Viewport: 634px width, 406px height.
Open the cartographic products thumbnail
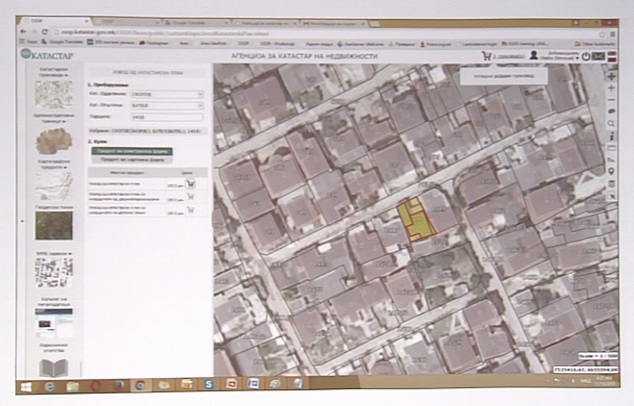pyautogui.click(x=53, y=186)
